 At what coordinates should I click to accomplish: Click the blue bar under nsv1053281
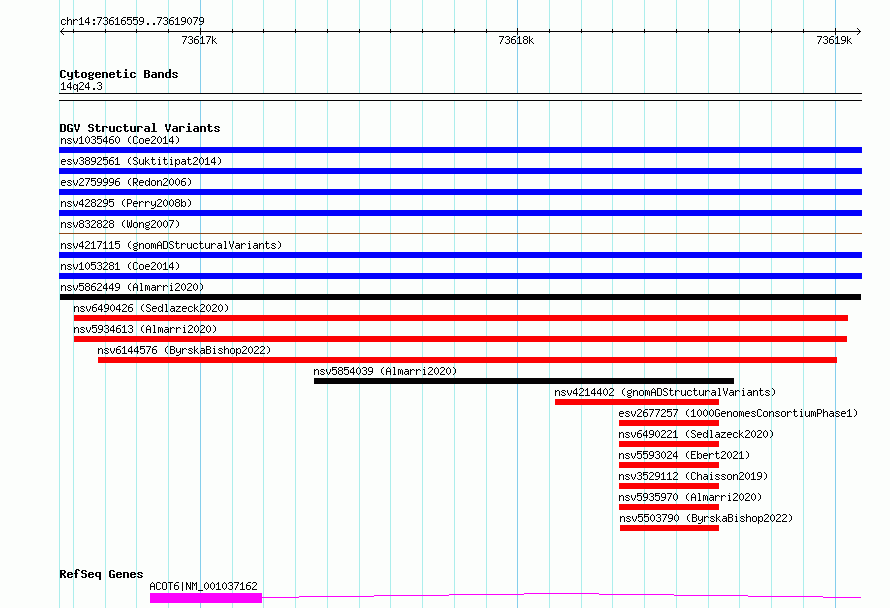click(x=460, y=276)
